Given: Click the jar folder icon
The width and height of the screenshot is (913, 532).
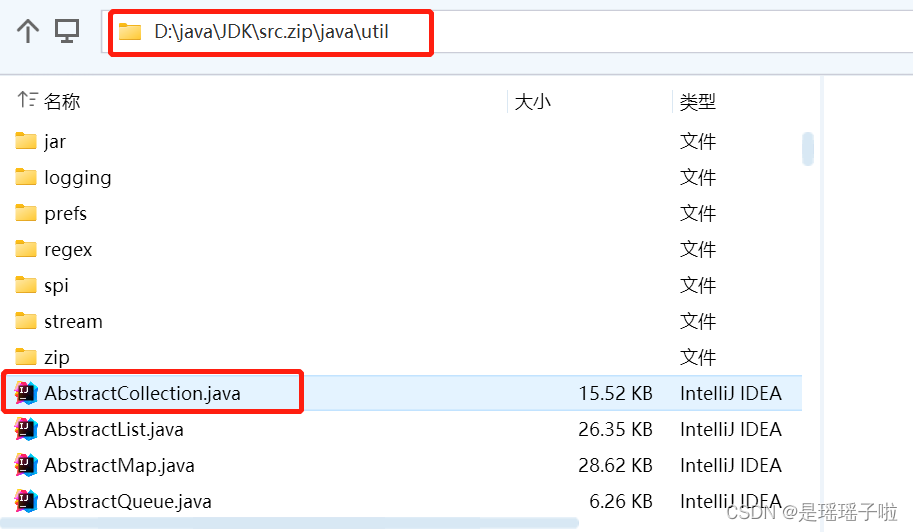Looking at the screenshot, I should coord(26,141).
